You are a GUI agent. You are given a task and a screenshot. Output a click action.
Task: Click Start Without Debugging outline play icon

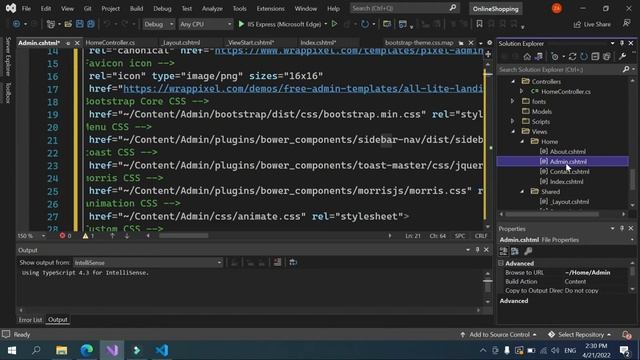(x=334, y=24)
